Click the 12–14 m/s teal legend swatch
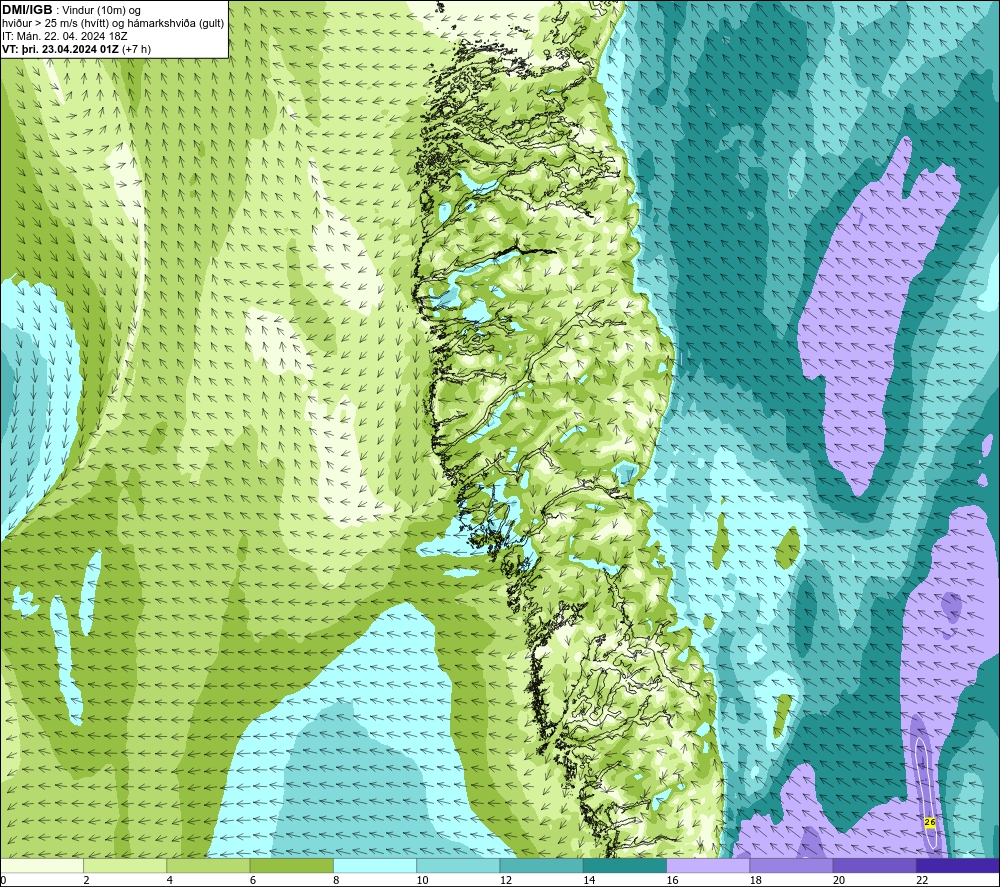The height and width of the screenshot is (887, 1000). point(541,865)
